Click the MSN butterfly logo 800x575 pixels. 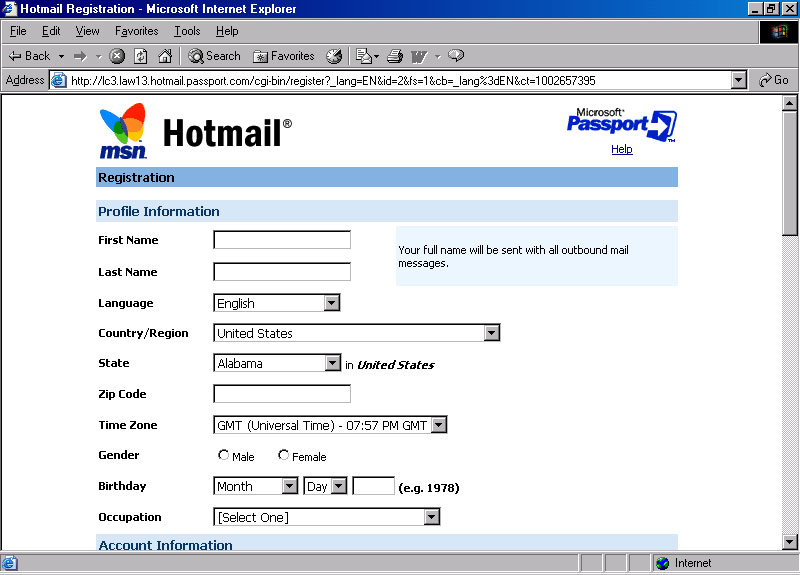(123, 131)
